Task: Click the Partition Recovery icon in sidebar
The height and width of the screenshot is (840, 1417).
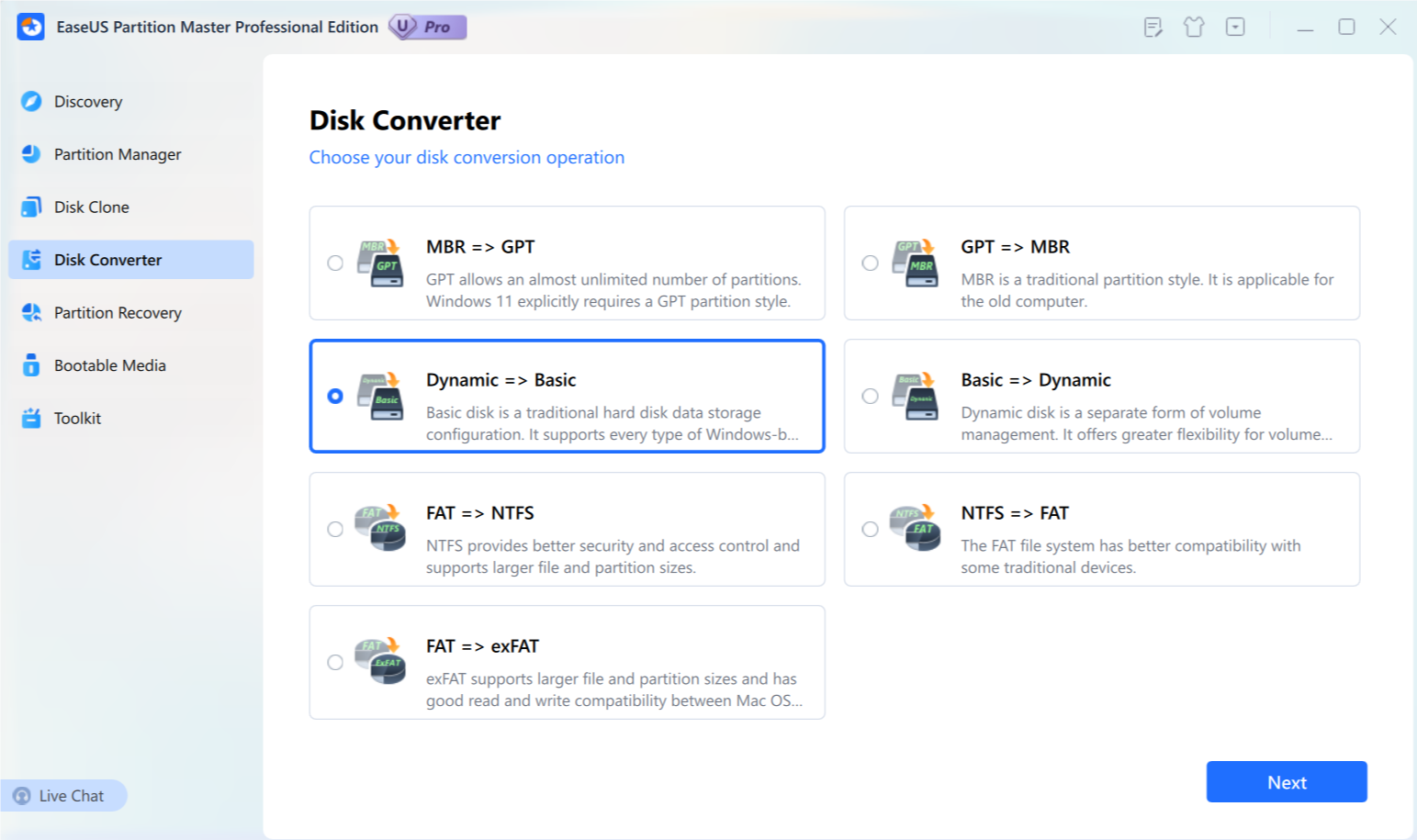Action: pyautogui.click(x=31, y=312)
